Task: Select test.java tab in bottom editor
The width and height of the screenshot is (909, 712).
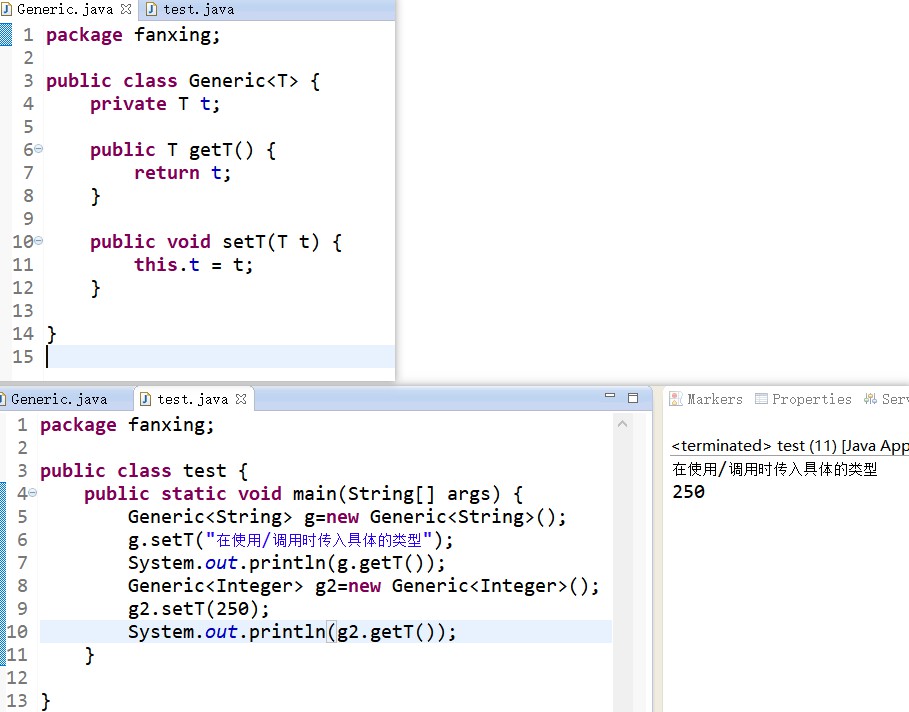Action: pyautogui.click(x=192, y=399)
